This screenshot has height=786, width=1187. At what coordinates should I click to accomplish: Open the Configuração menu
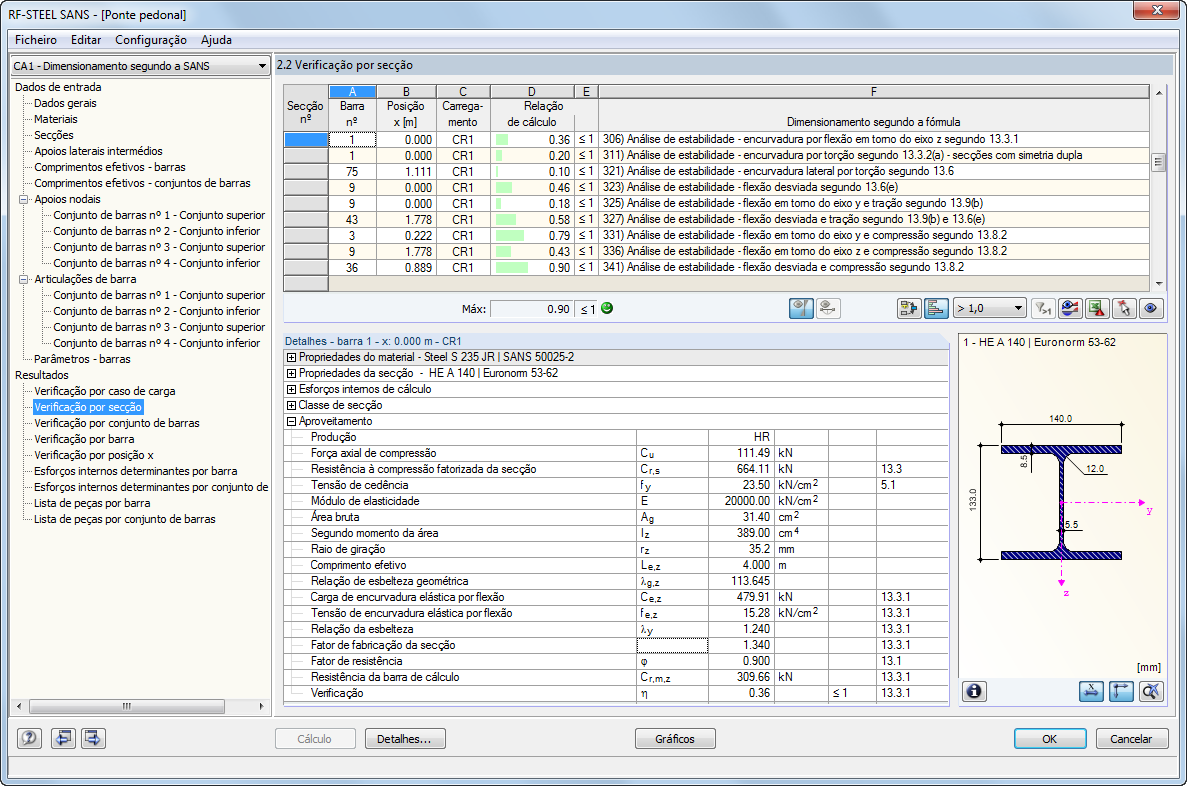[151, 40]
